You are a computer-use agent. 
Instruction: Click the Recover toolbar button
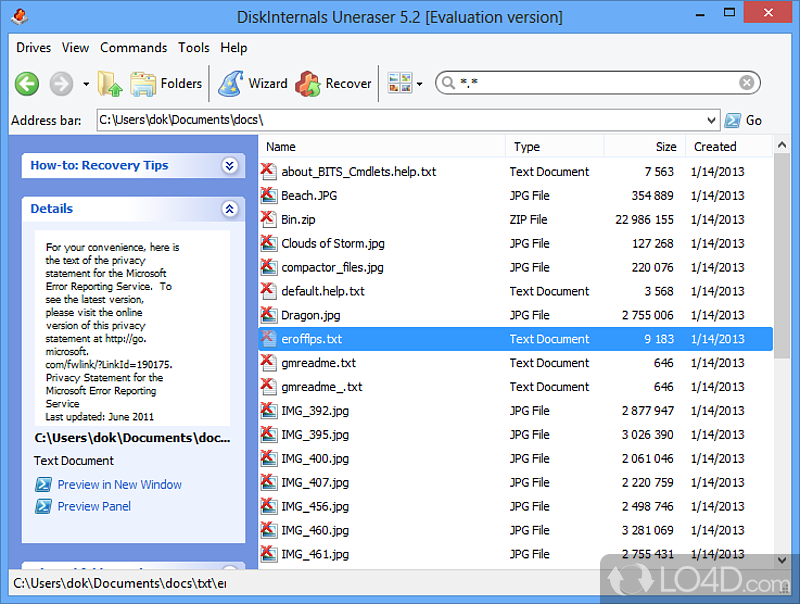pyautogui.click(x=334, y=84)
